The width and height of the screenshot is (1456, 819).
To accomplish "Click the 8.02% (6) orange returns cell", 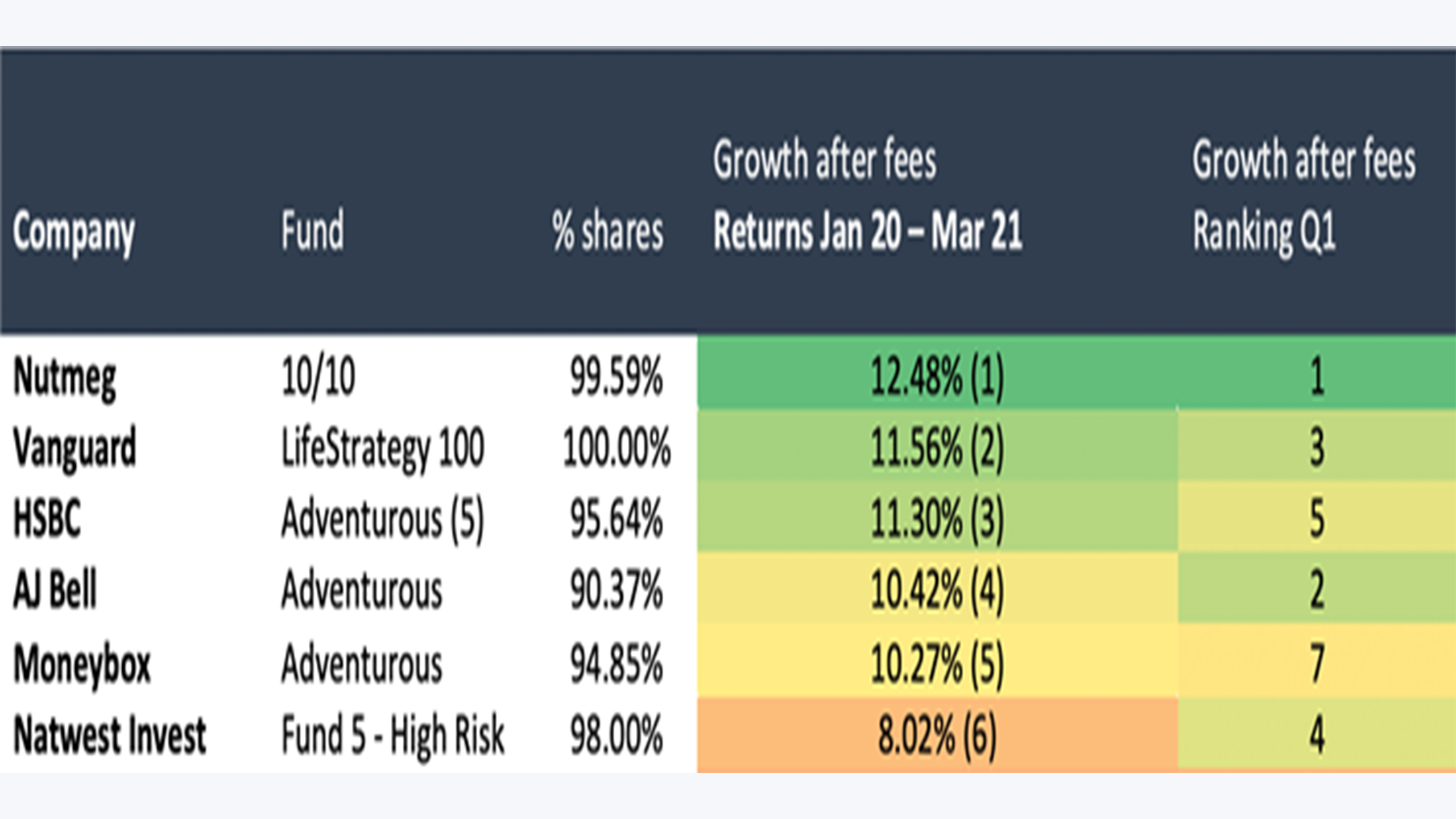I will click(x=937, y=734).
